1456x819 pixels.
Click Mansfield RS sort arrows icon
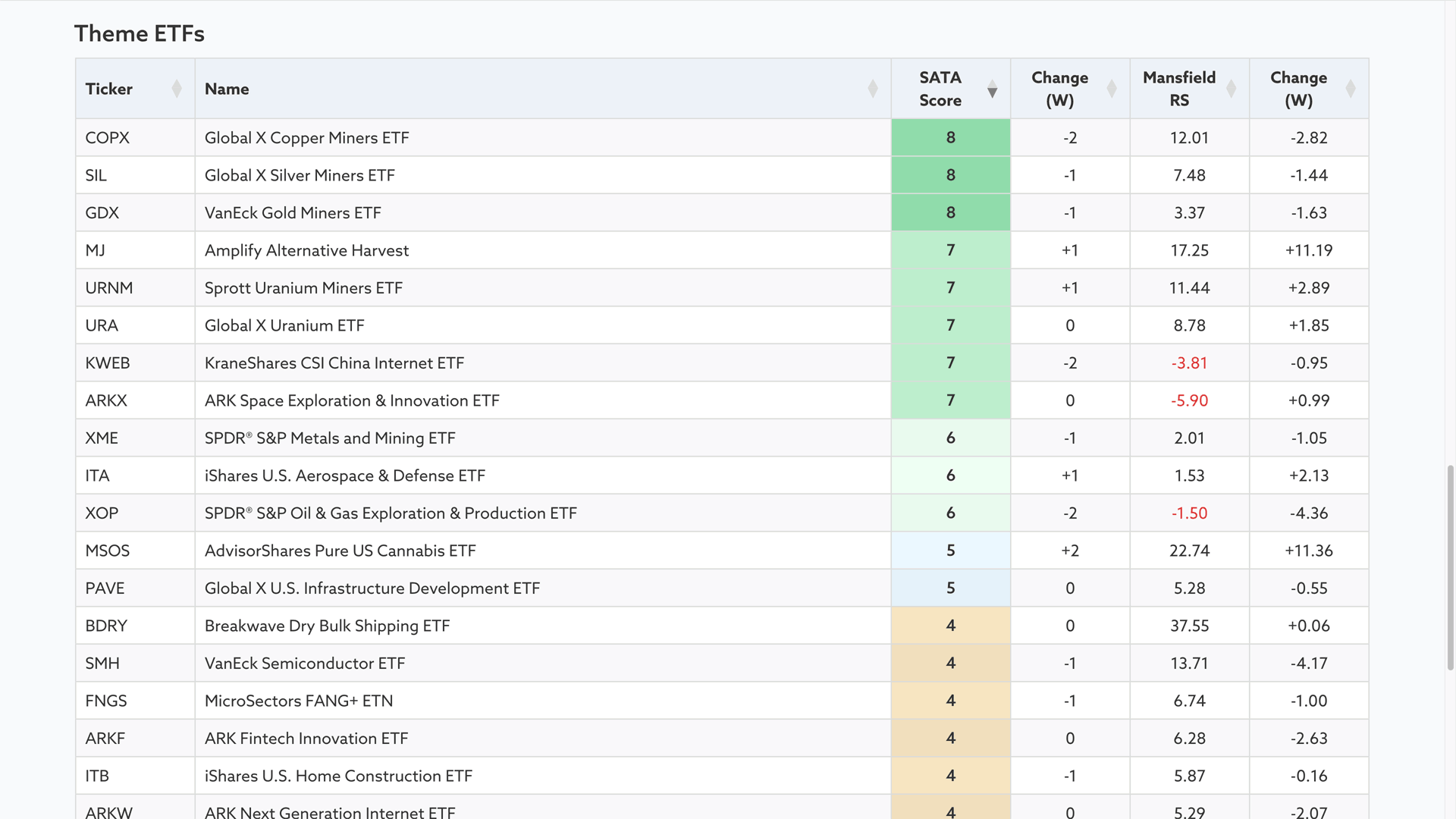pyautogui.click(x=1232, y=89)
